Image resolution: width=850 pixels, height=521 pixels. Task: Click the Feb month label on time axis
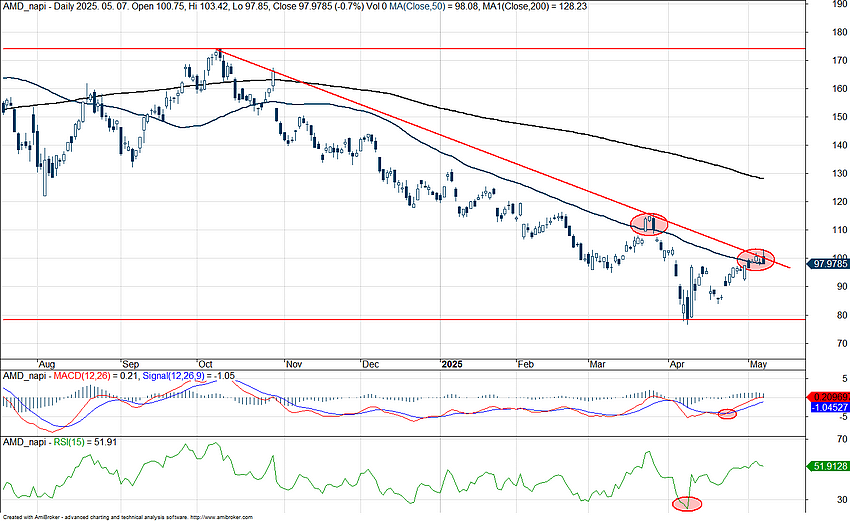526,364
